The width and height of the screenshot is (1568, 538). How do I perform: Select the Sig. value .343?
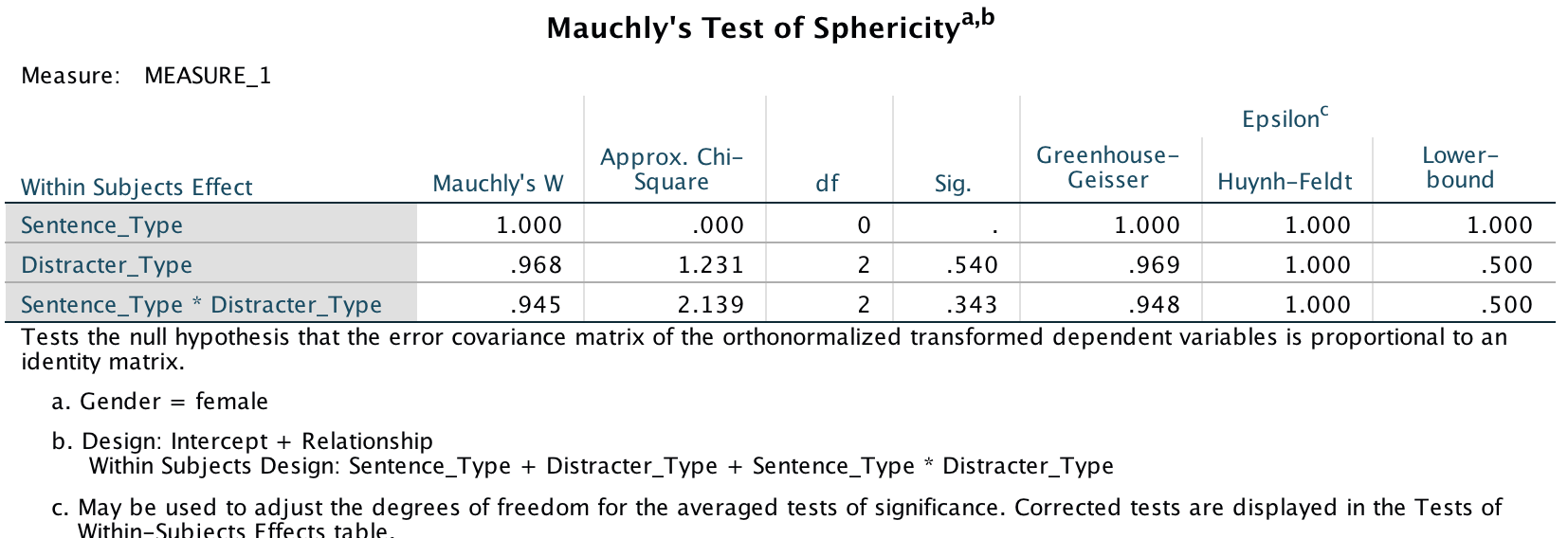pyautogui.click(x=972, y=305)
